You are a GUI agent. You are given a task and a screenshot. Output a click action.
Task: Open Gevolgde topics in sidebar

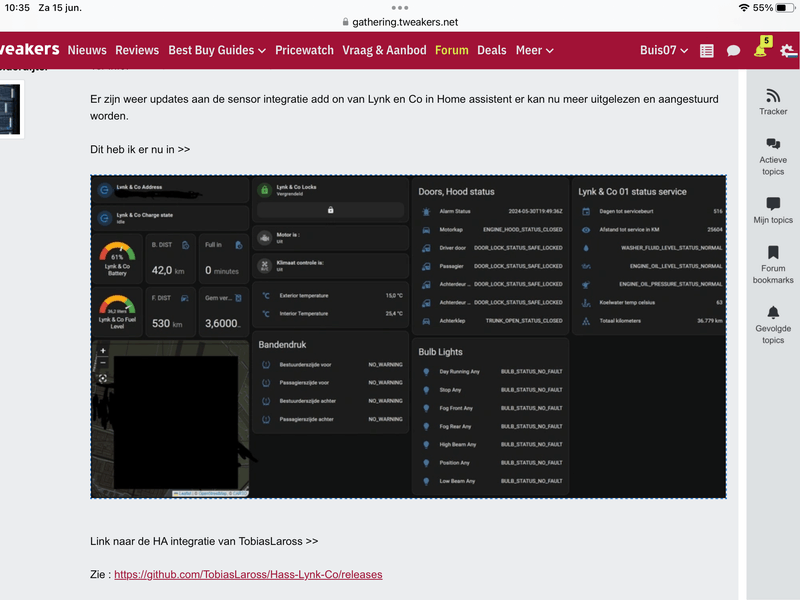773,325
